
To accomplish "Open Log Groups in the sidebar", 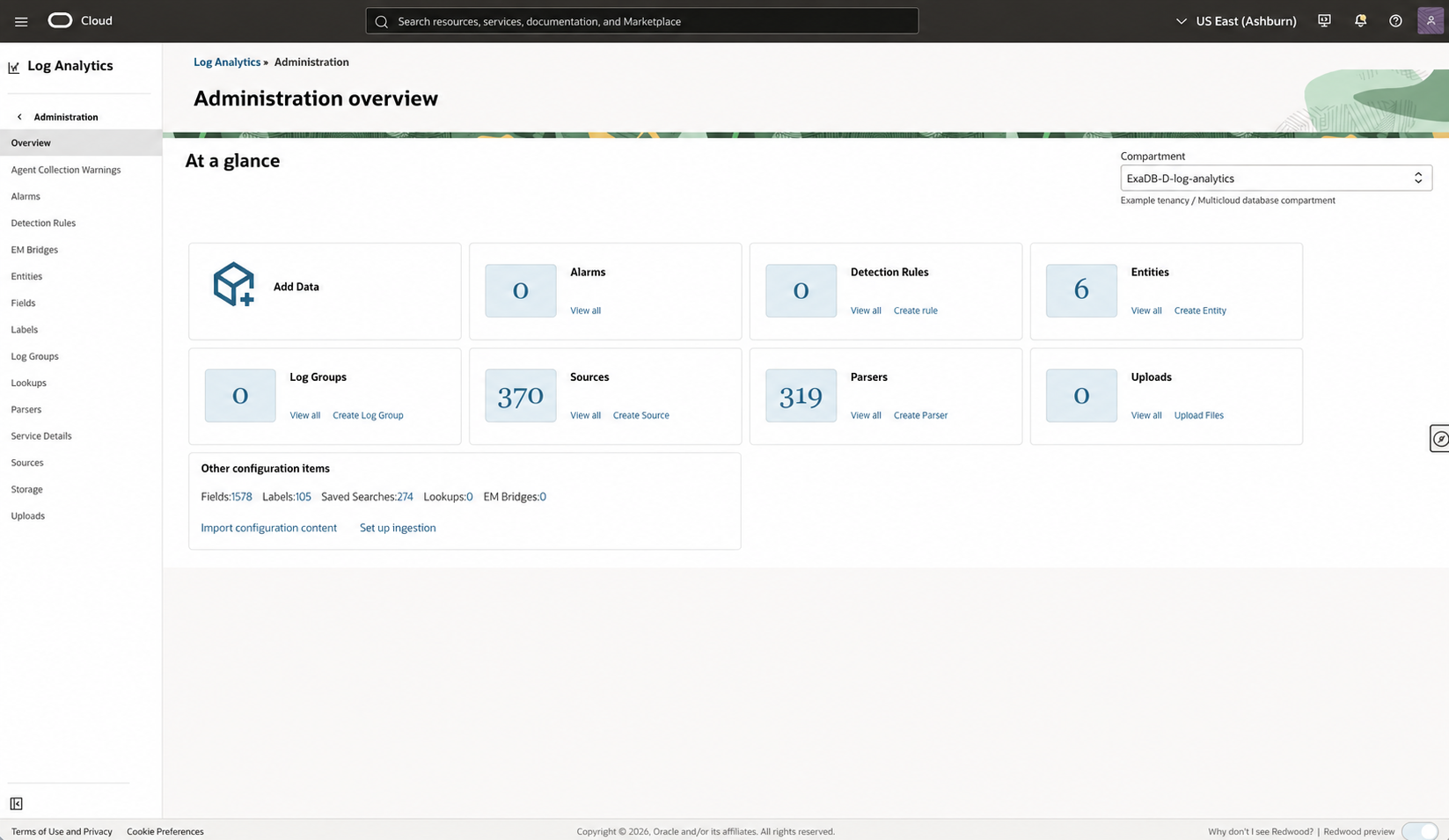I will coord(34,356).
